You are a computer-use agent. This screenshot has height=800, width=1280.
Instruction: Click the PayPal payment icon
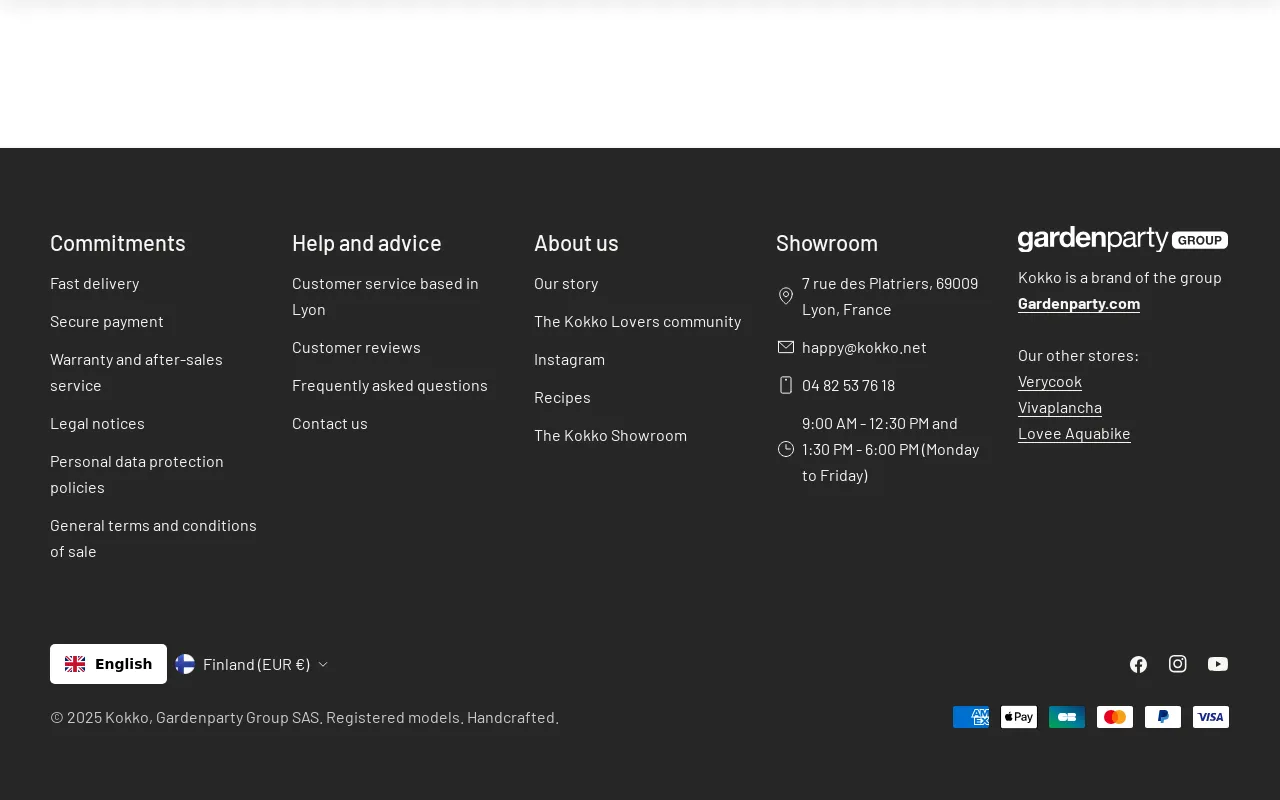[x=1163, y=717]
